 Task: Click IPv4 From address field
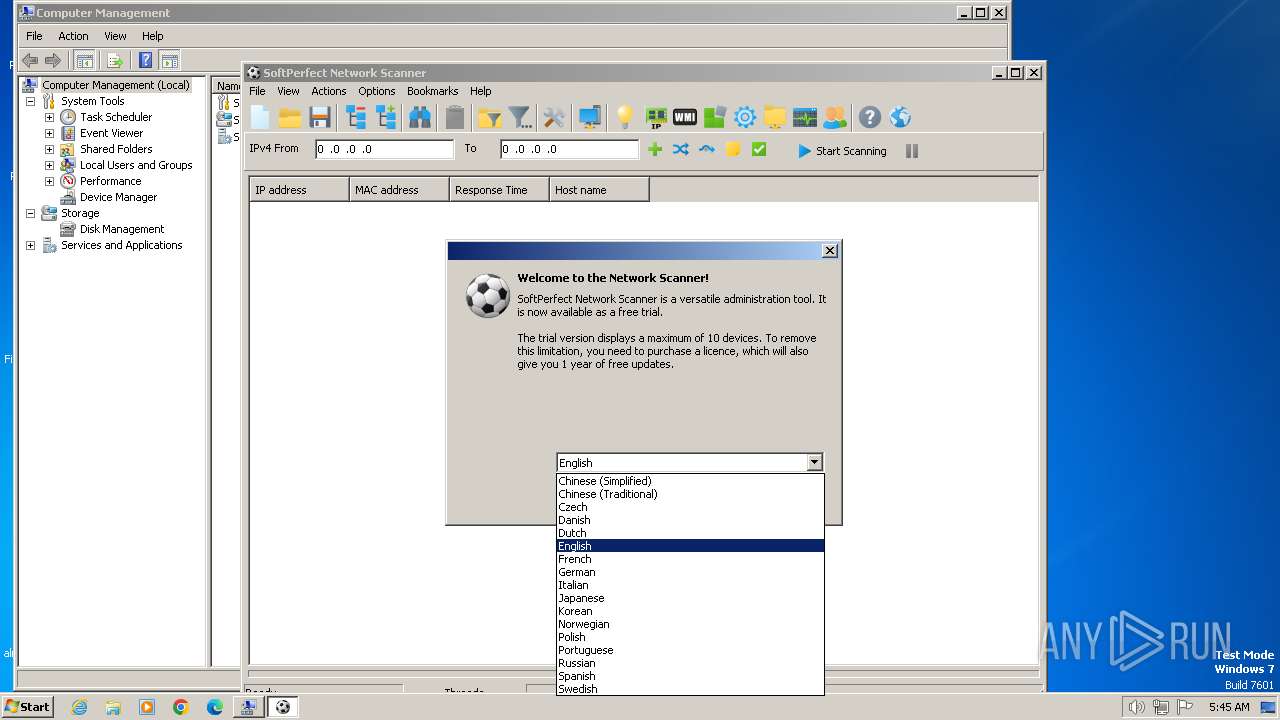point(384,149)
